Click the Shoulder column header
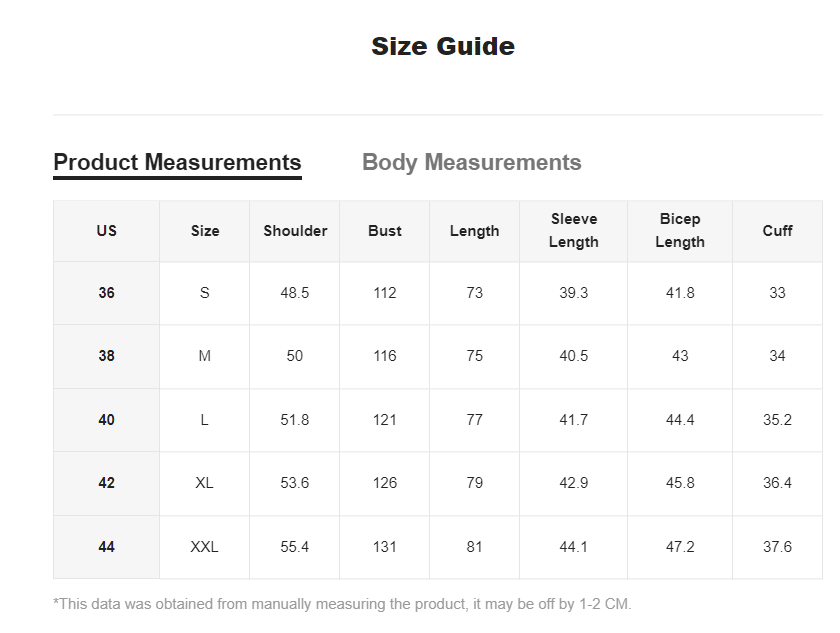Viewport: 840px width, 633px height. 295,231
